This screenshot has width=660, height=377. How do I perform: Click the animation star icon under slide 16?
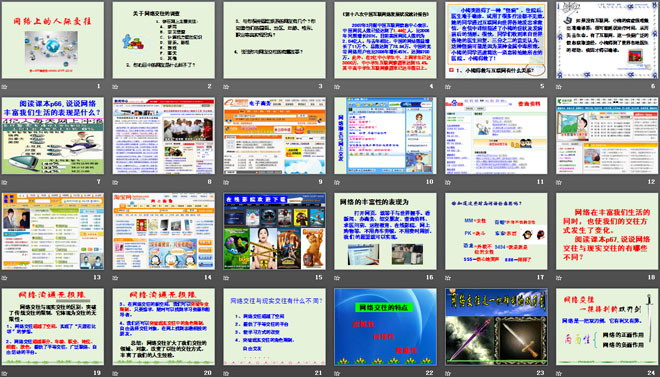[337, 278]
